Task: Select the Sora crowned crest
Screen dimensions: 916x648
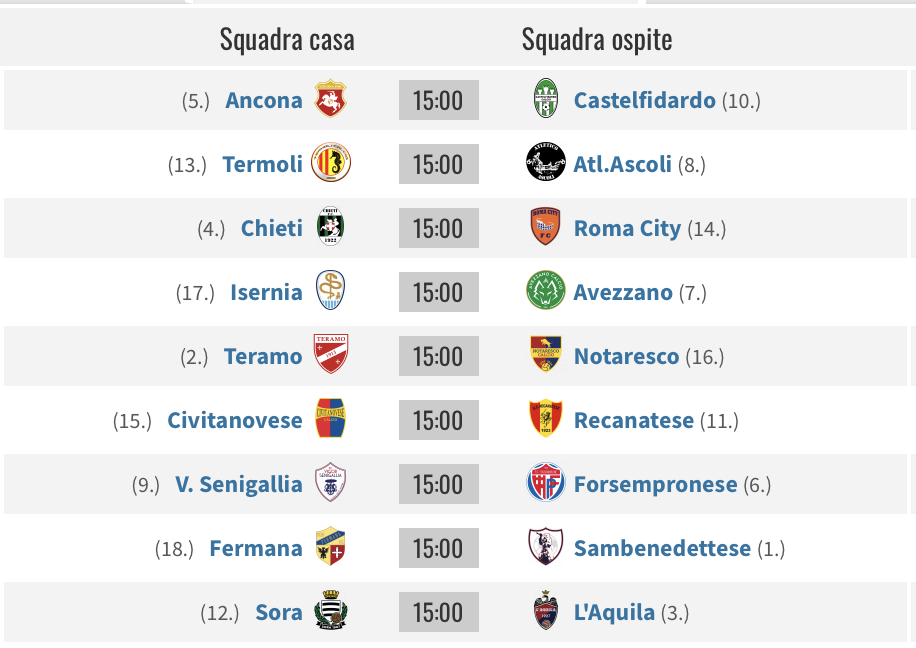Action: point(331,611)
